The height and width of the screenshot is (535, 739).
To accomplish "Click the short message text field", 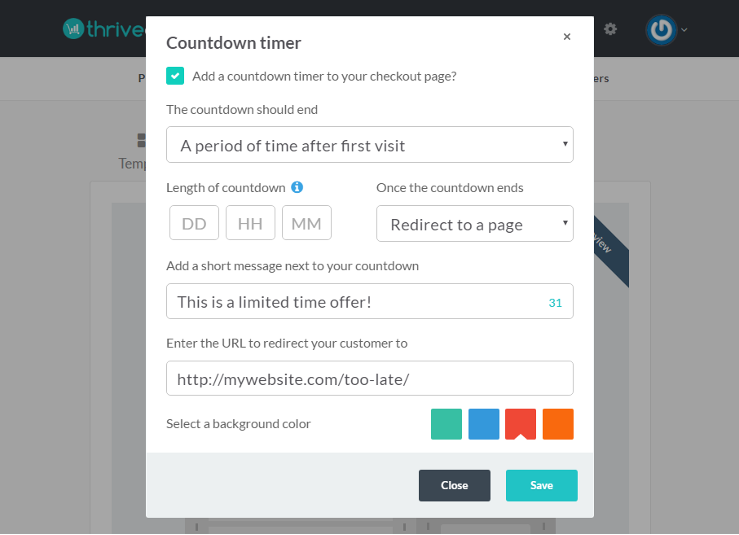I will point(370,301).
